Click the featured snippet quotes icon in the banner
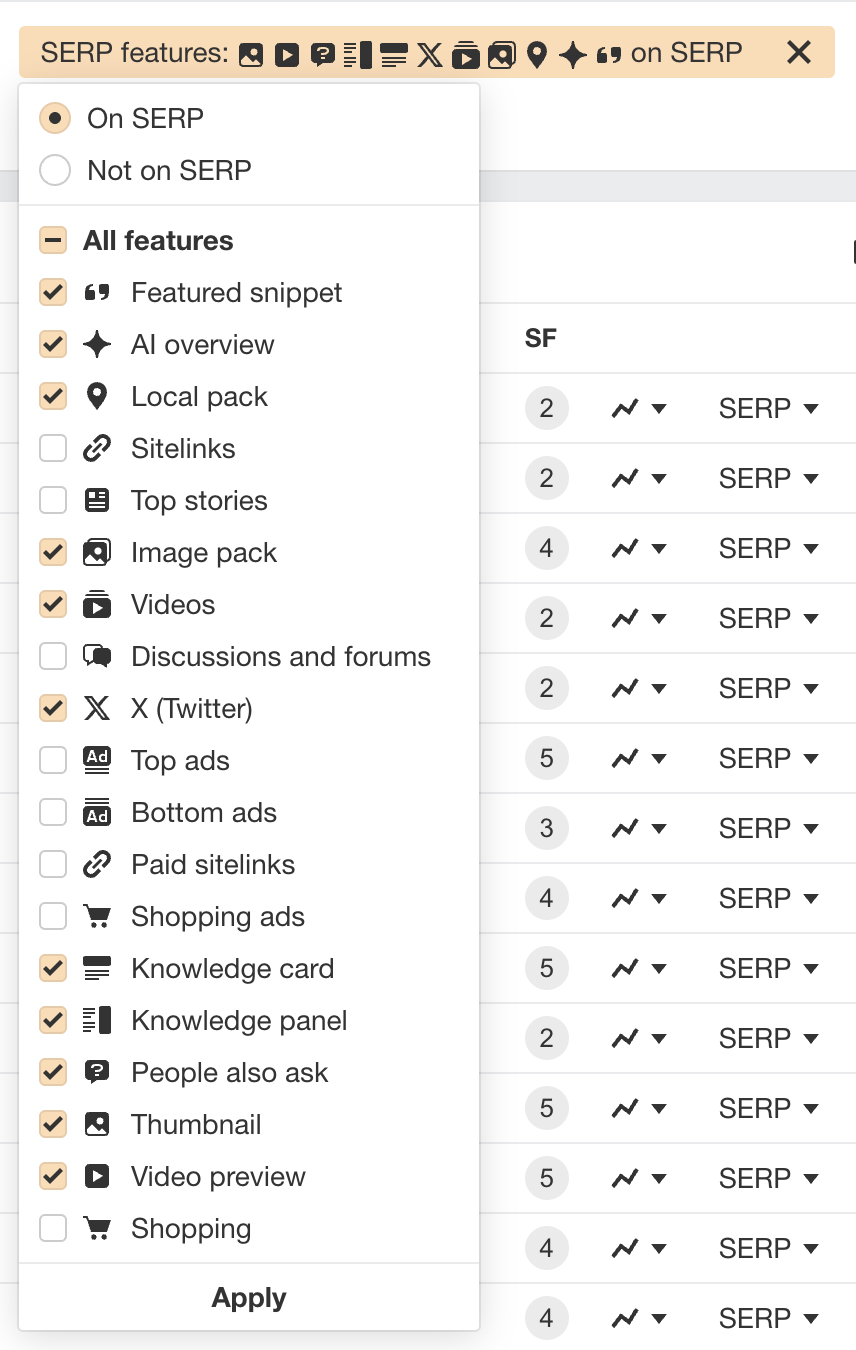This screenshot has width=856, height=1350. pyautogui.click(x=608, y=53)
